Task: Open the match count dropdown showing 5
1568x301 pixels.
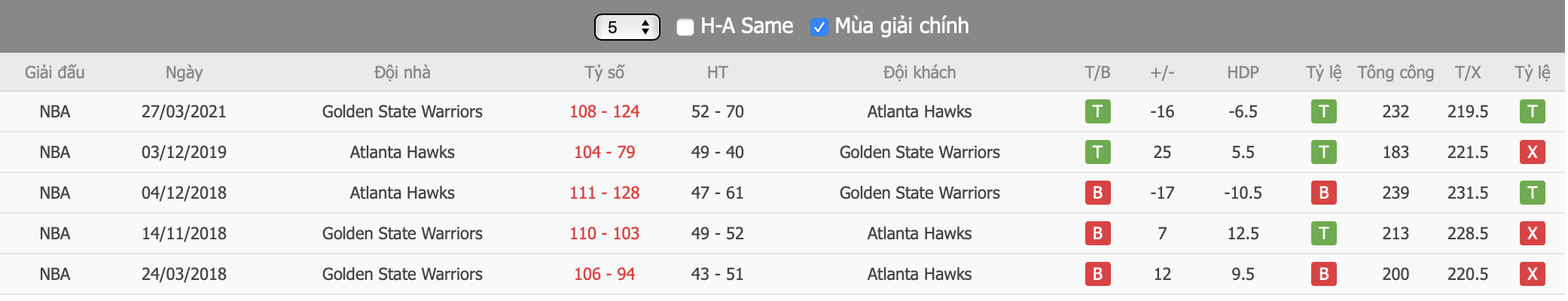Action: 627,27
